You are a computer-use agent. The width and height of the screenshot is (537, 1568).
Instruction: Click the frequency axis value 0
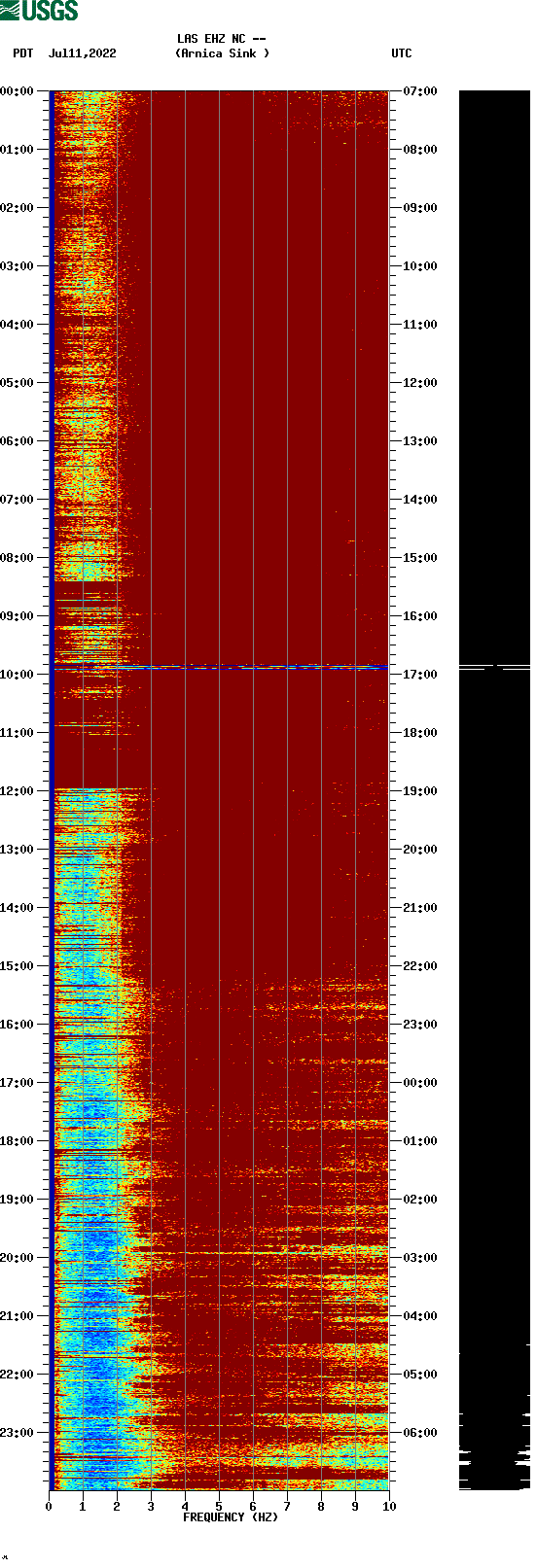tap(49, 1507)
